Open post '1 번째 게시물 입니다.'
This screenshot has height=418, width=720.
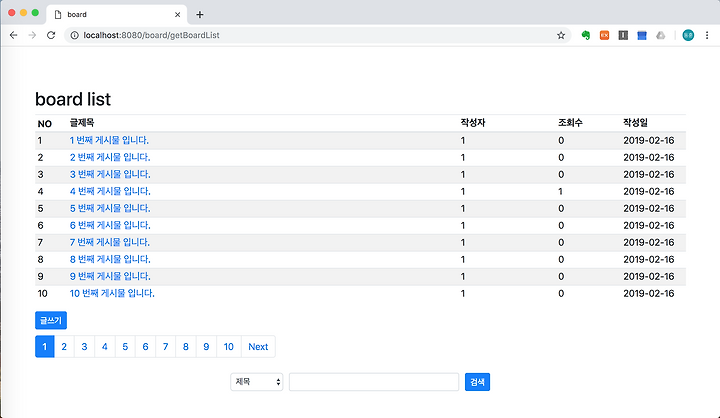109,140
